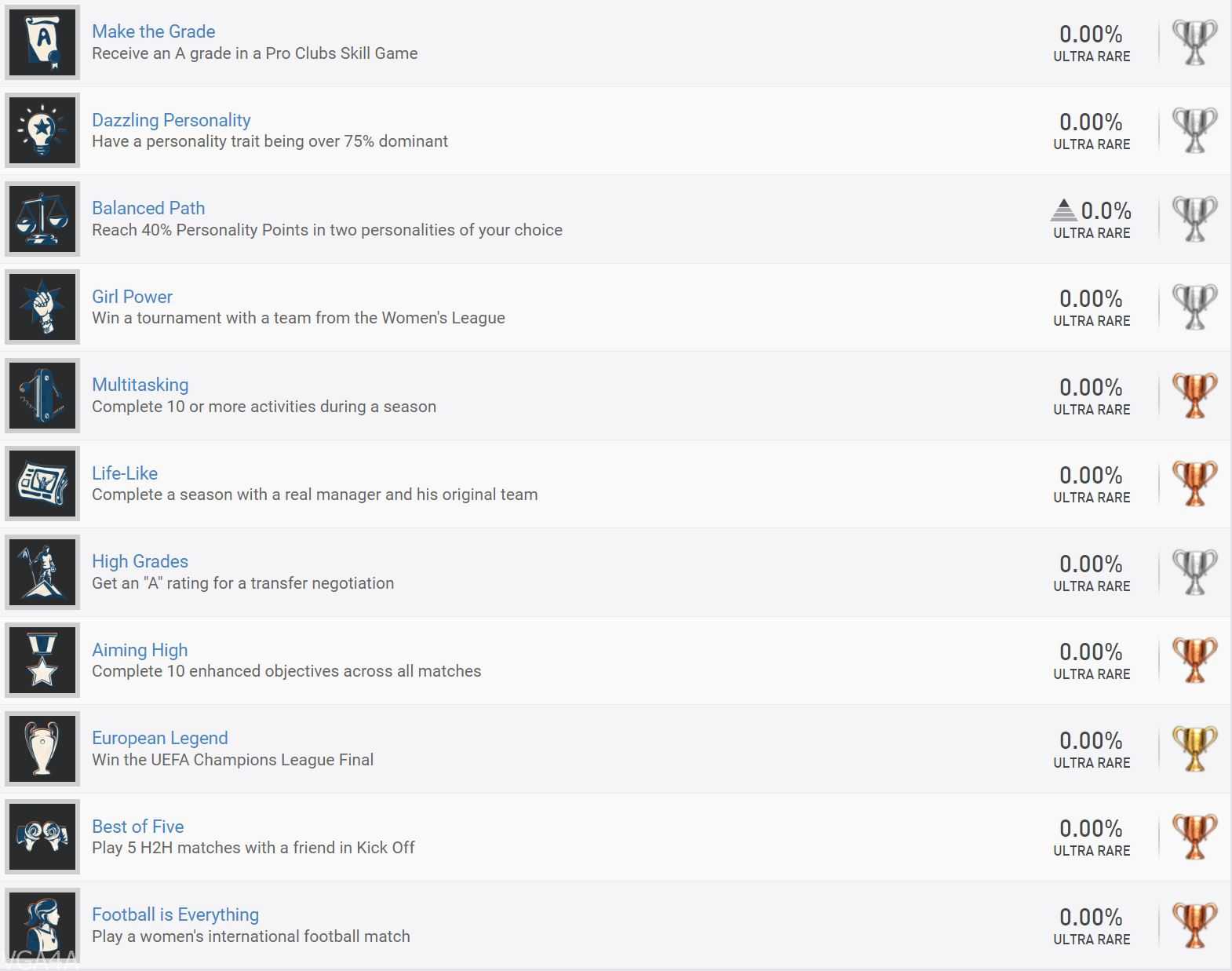This screenshot has width=1232, height=971.
Task: Open the Dazzling Personality link
Action: tap(171, 120)
